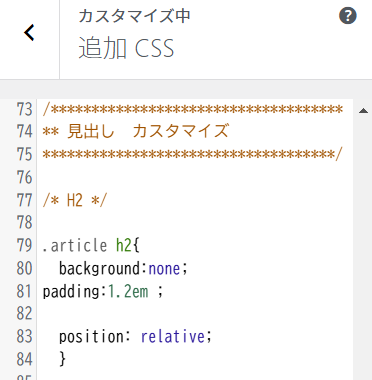
Task: Click the カスタマイズ中 header text
Action: 134,16
